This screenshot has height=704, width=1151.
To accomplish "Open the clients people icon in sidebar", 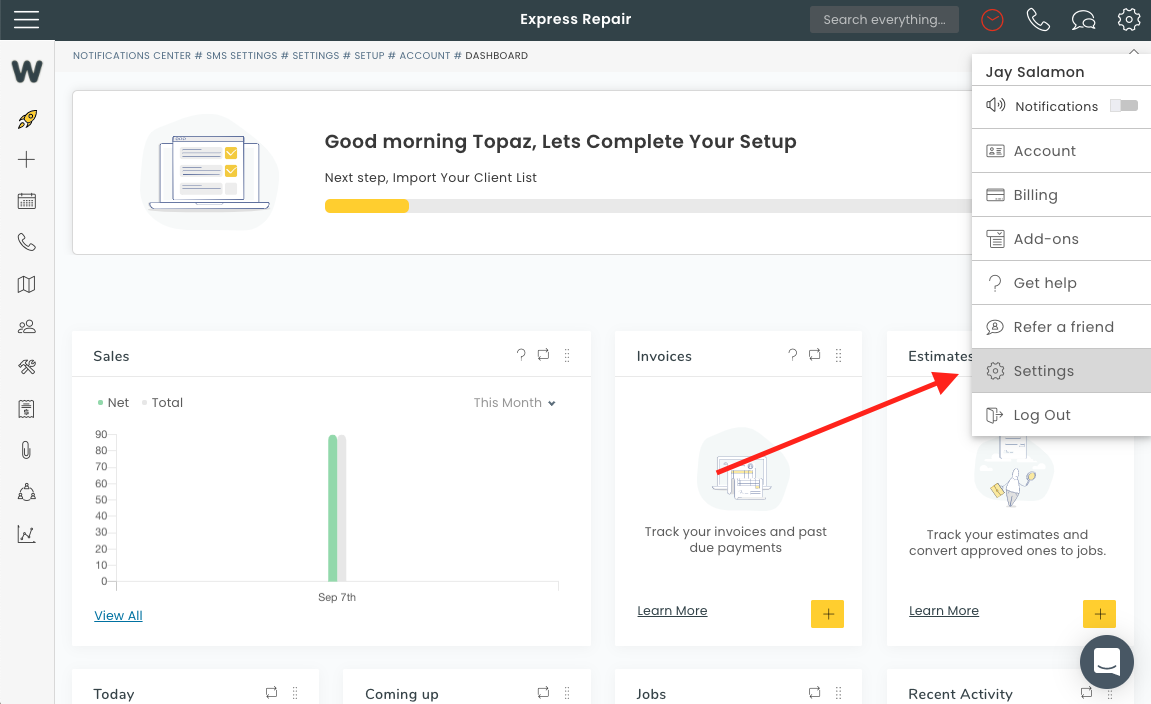I will [x=27, y=326].
